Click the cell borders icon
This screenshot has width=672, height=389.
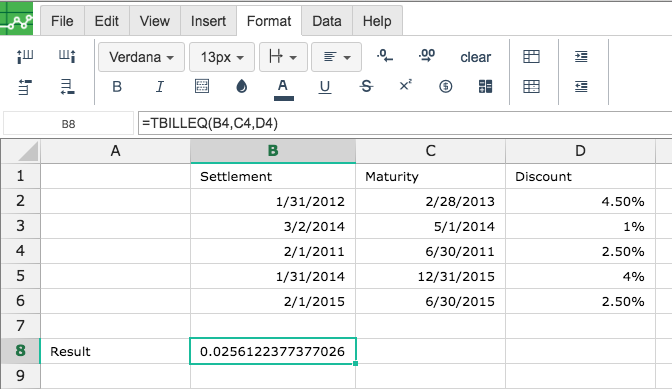pos(202,87)
